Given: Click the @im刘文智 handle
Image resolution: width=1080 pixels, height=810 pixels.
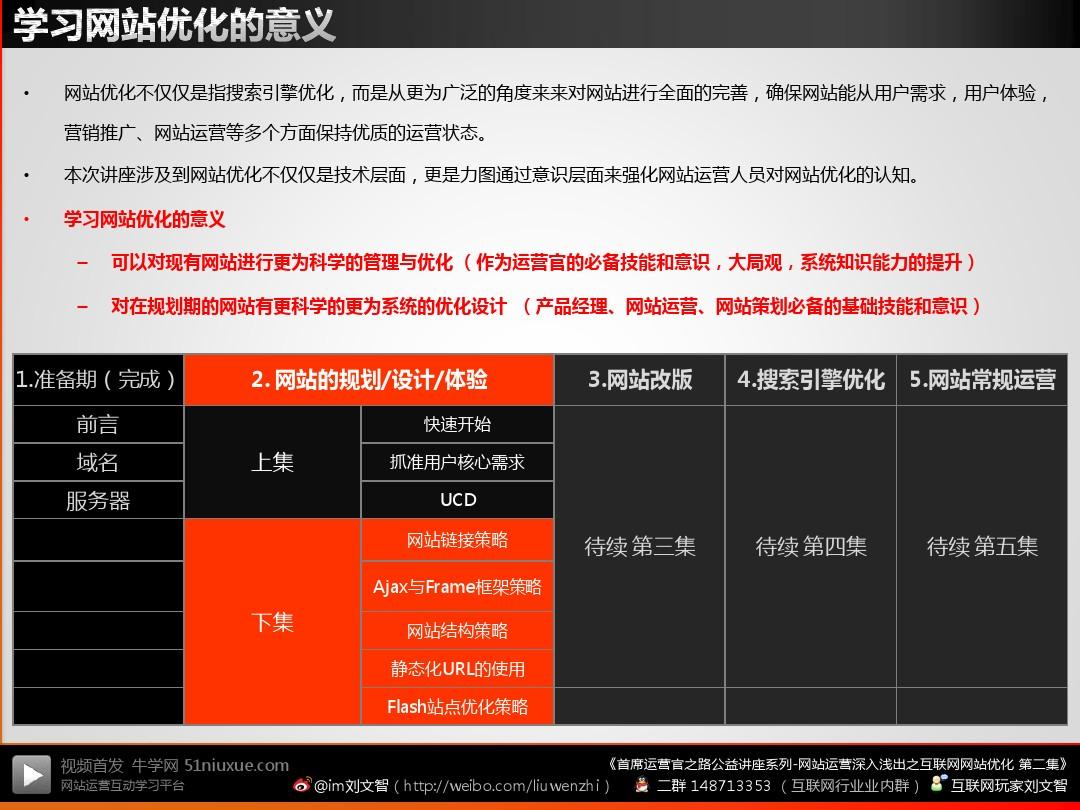Looking at the screenshot, I should click(x=351, y=786).
